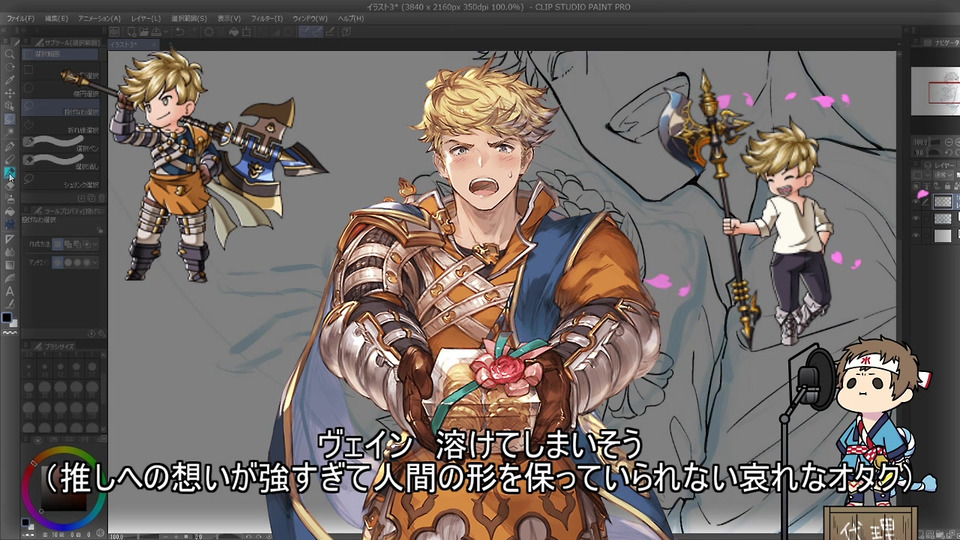Close the イラスト3 canvas tab

click(x=154, y=45)
